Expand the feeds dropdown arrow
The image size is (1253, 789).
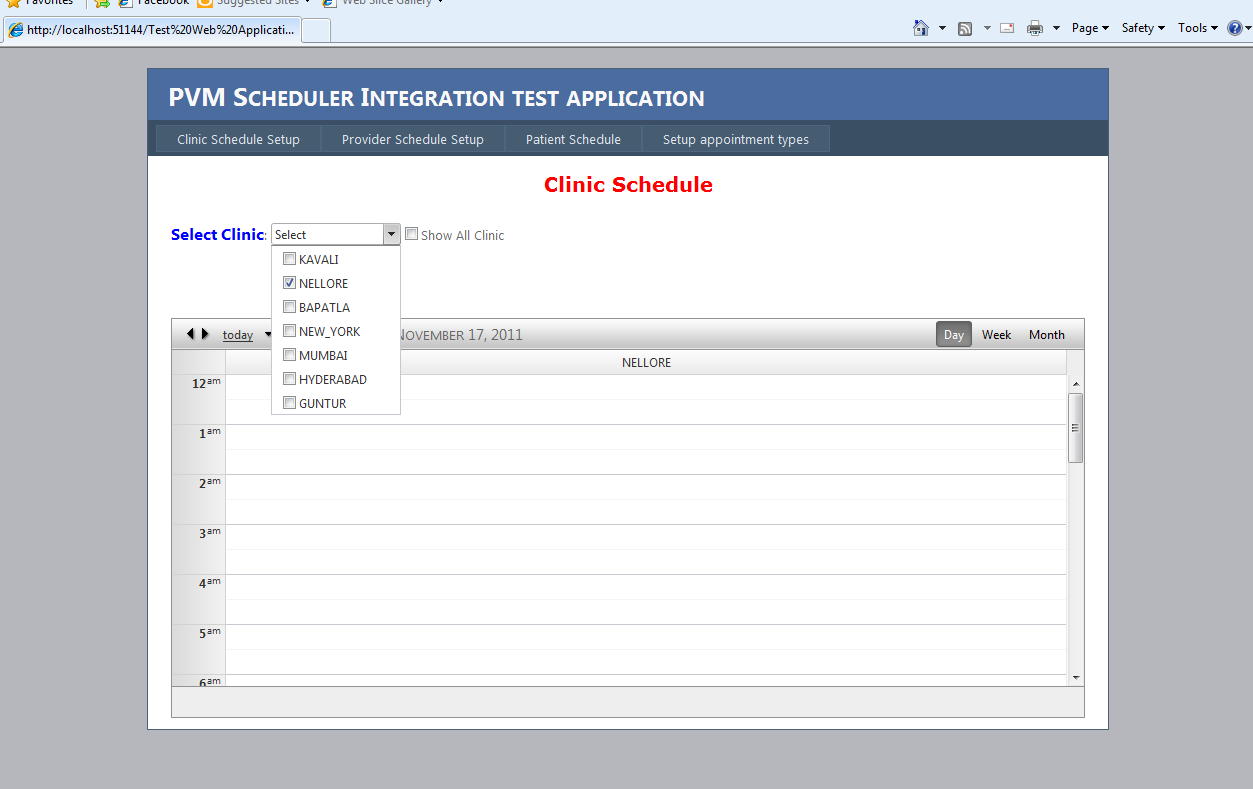click(x=986, y=28)
